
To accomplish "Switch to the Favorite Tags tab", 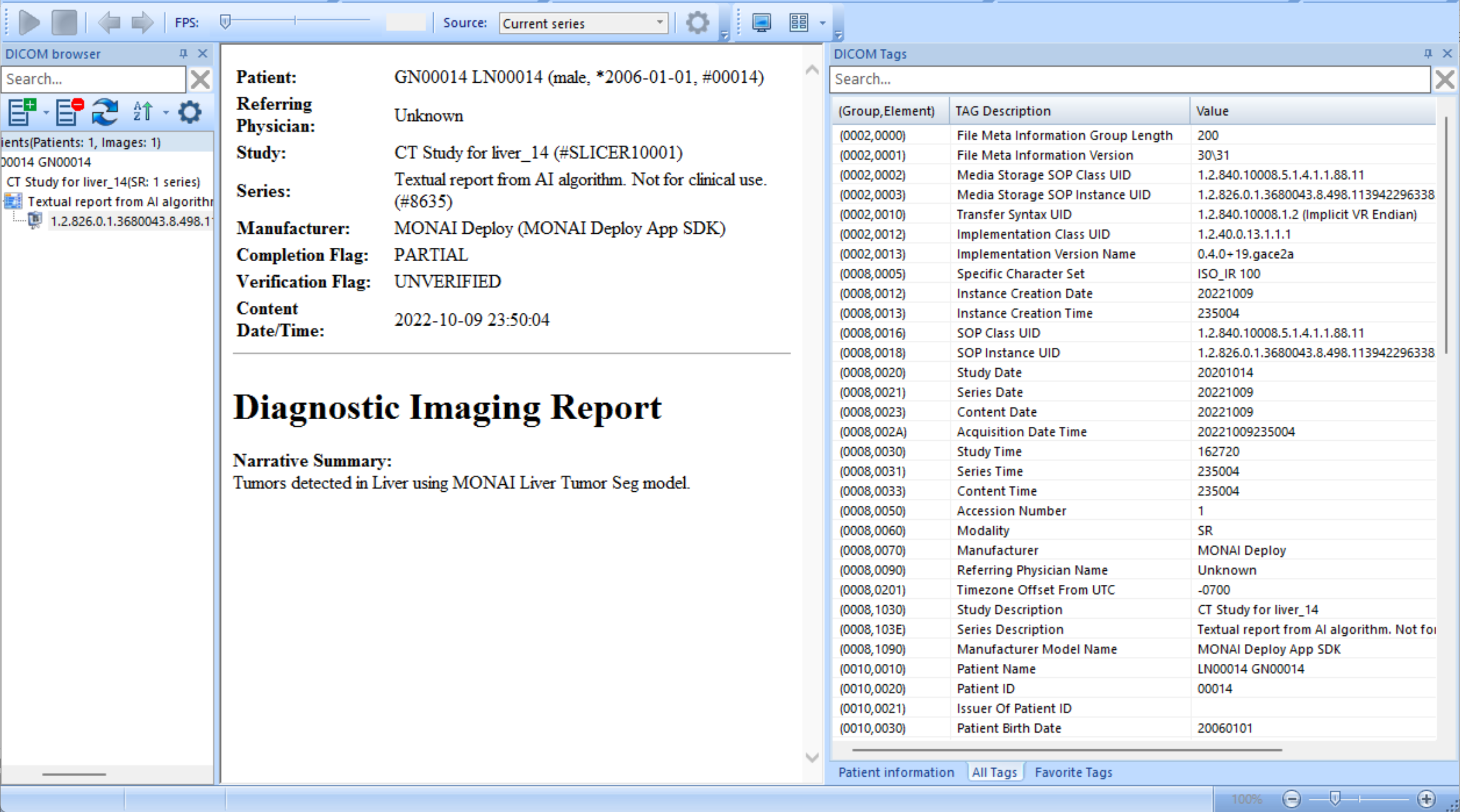I will pyautogui.click(x=1073, y=772).
